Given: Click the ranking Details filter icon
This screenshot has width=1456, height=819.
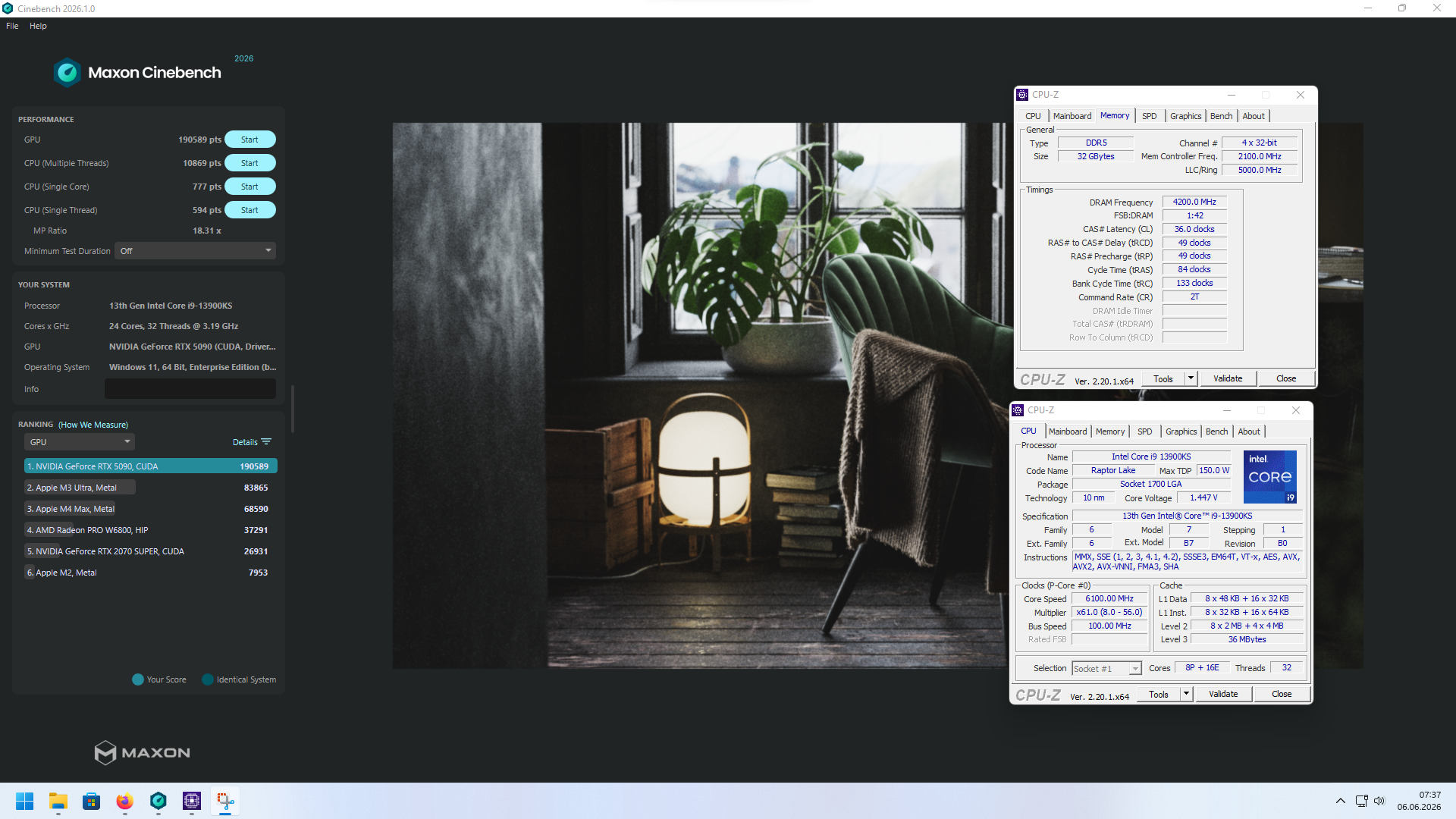Looking at the screenshot, I should point(266,442).
